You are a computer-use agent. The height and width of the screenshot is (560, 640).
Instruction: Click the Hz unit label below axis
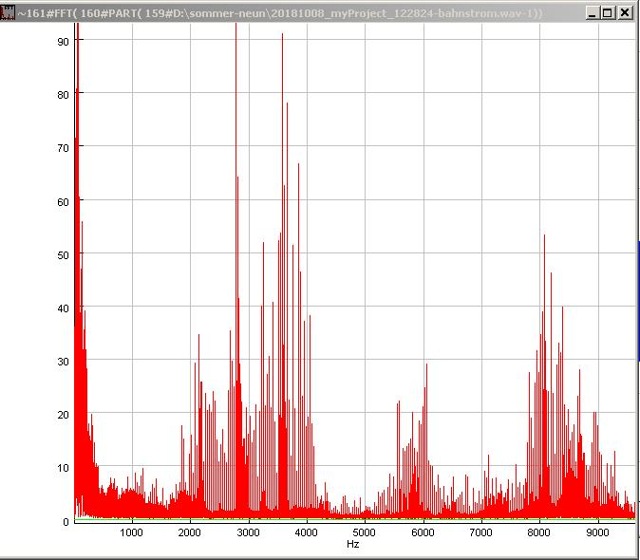click(353, 544)
